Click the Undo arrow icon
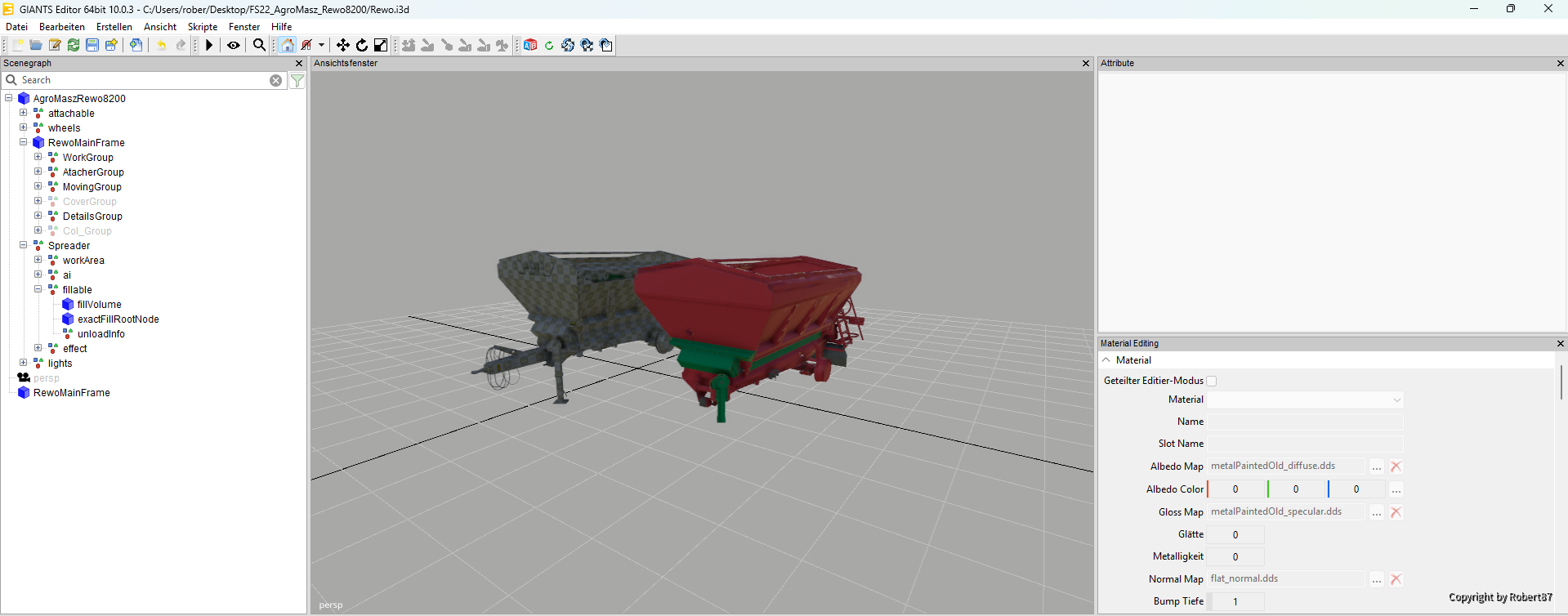The height and width of the screenshot is (616, 1568). click(x=161, y=45)
